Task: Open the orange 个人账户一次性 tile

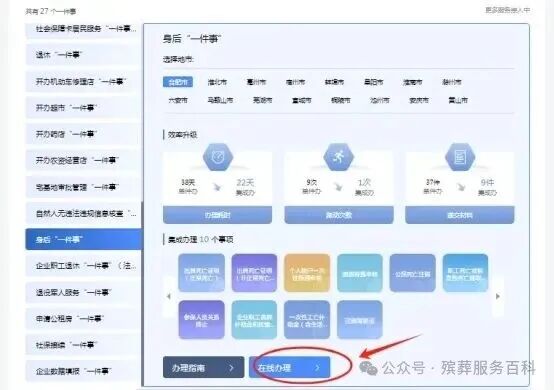Action: pos(307,273)
